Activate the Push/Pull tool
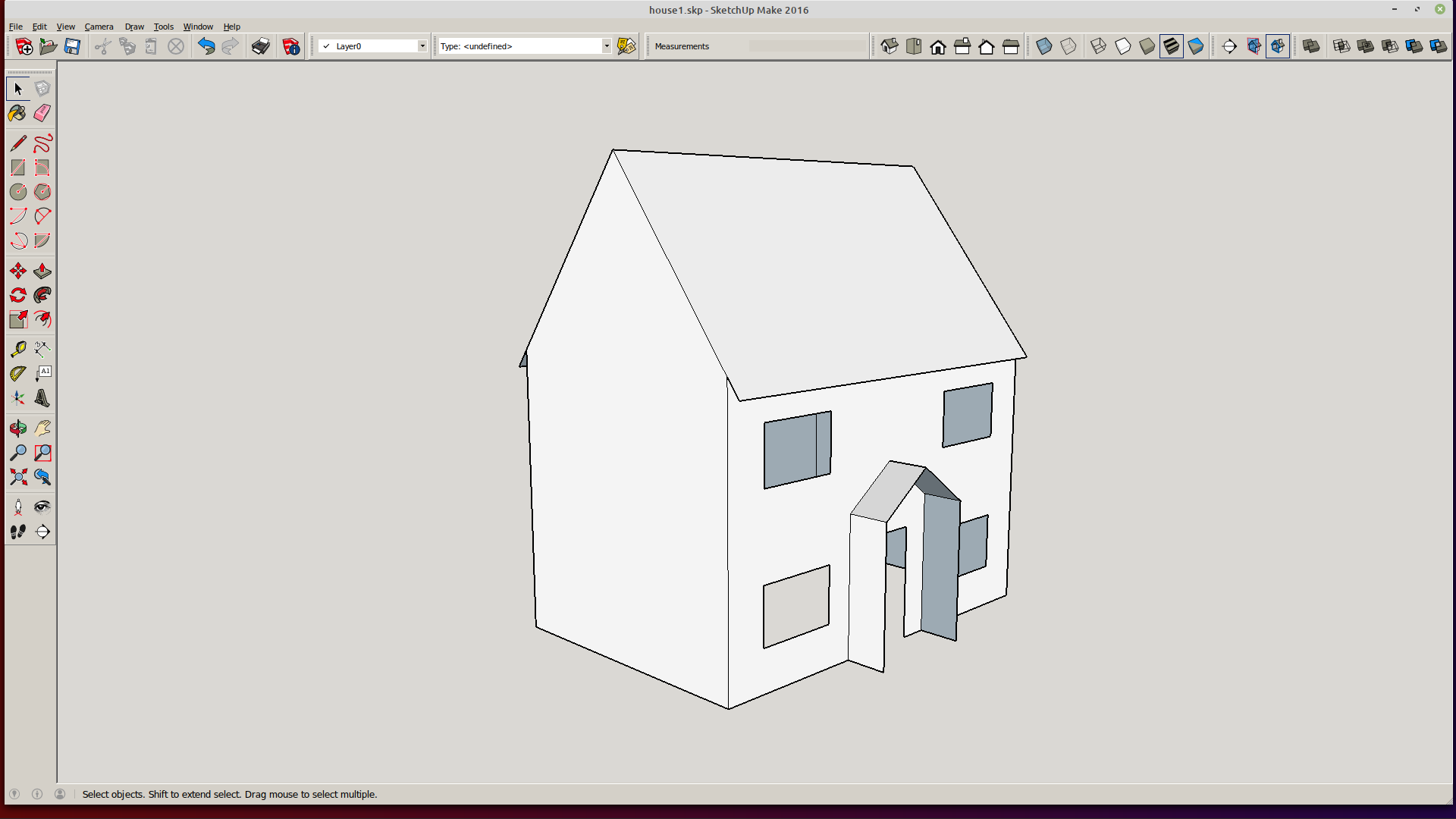The width and height of the screenshot is (1456, 819). [x=42, y=271]
